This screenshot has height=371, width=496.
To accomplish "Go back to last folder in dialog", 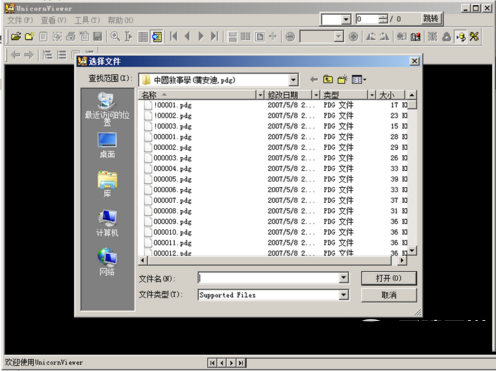I will coord(314,79).
